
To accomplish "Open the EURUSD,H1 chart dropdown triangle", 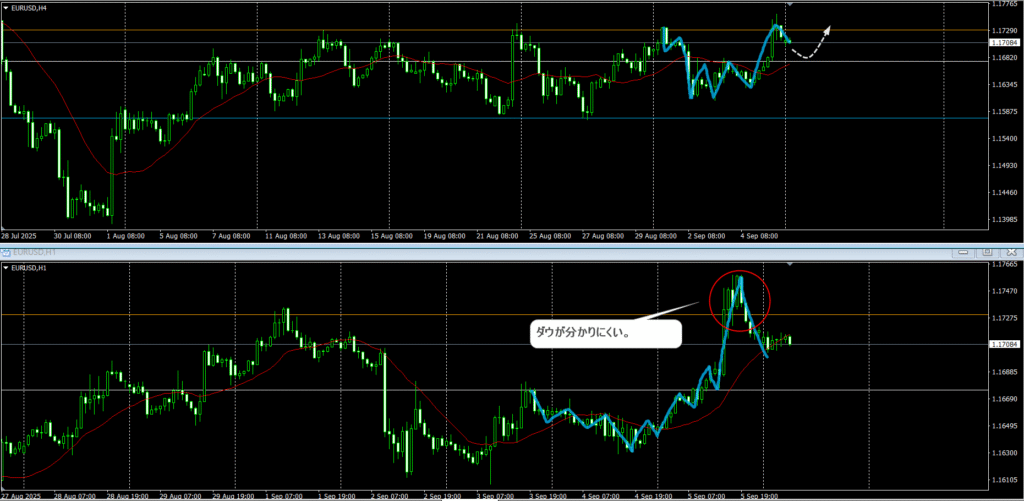I will (6, 268).
